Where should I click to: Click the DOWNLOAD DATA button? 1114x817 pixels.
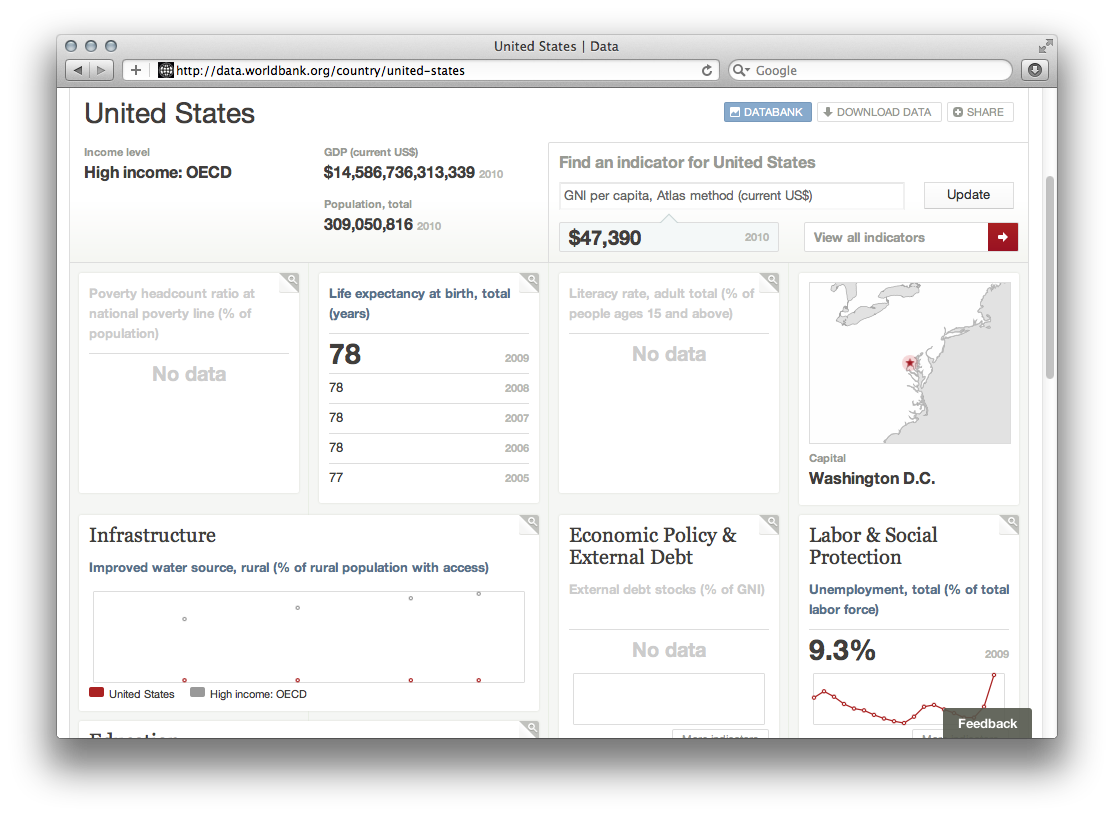(879, 112)
